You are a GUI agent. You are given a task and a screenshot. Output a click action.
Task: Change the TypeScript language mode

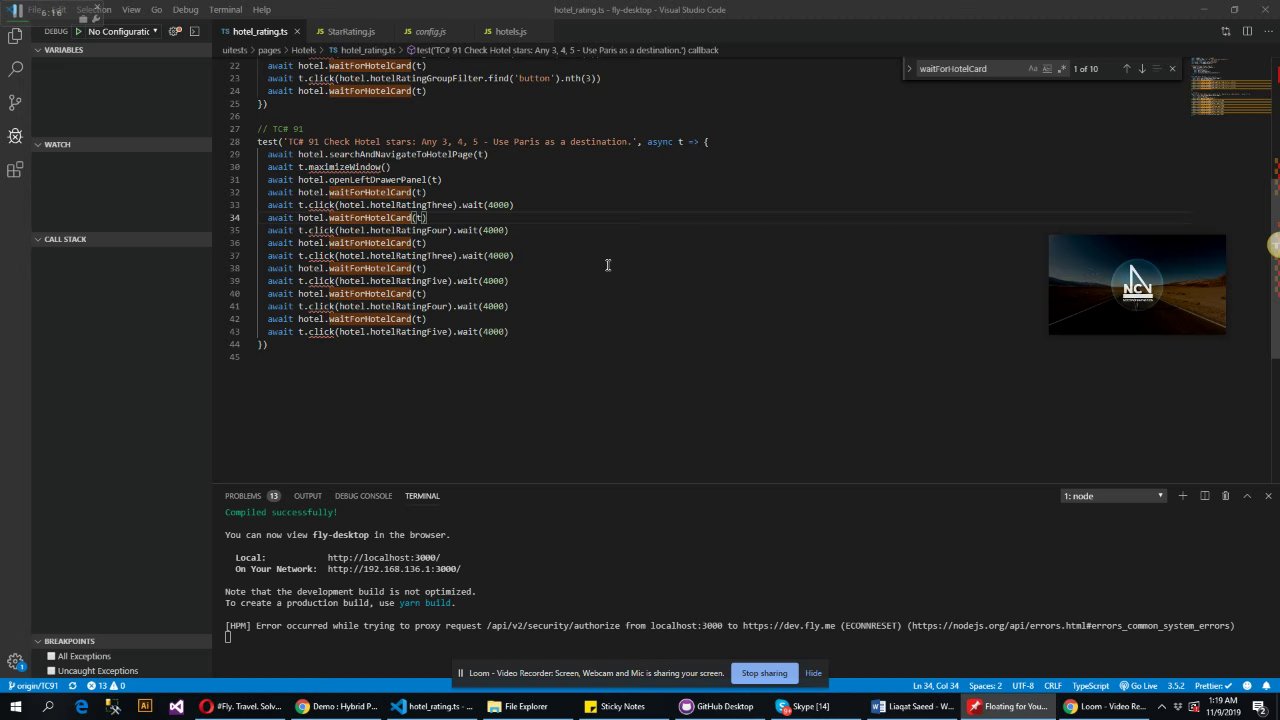pyautogui.click(x=1090, y=686)
